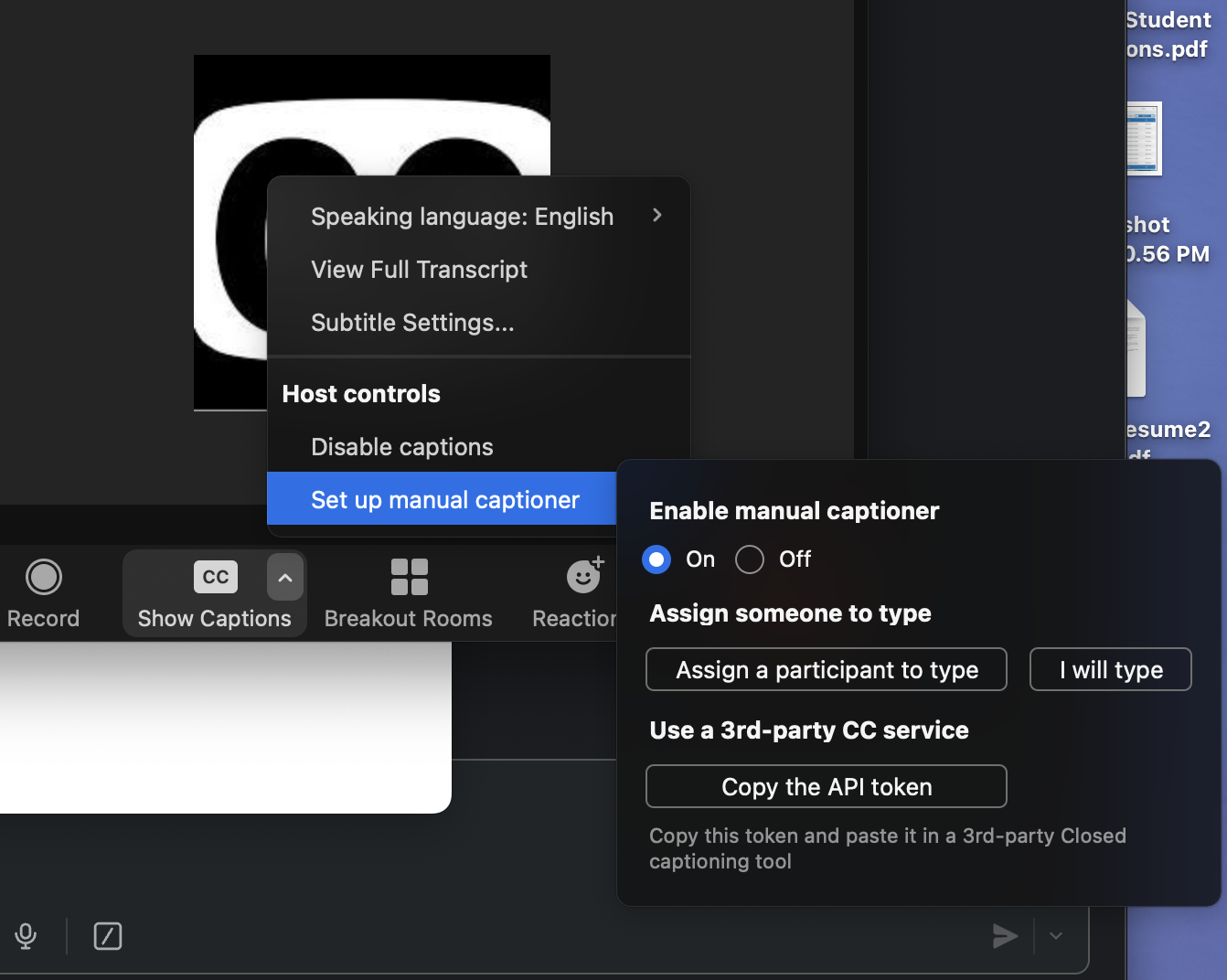This screenshot has width=1227, height=980.
Task: Open Subtitle Settings
Action: point(412,322)
